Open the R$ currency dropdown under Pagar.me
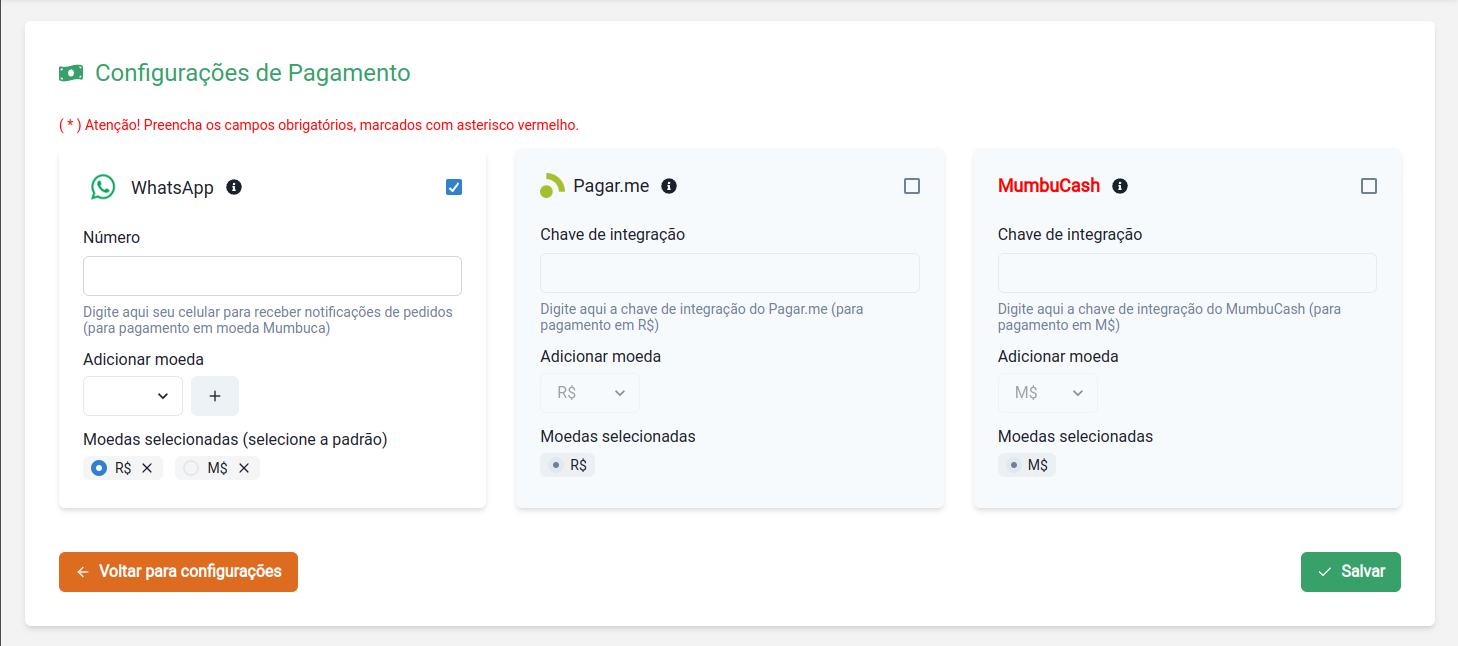 pos(589,392)
